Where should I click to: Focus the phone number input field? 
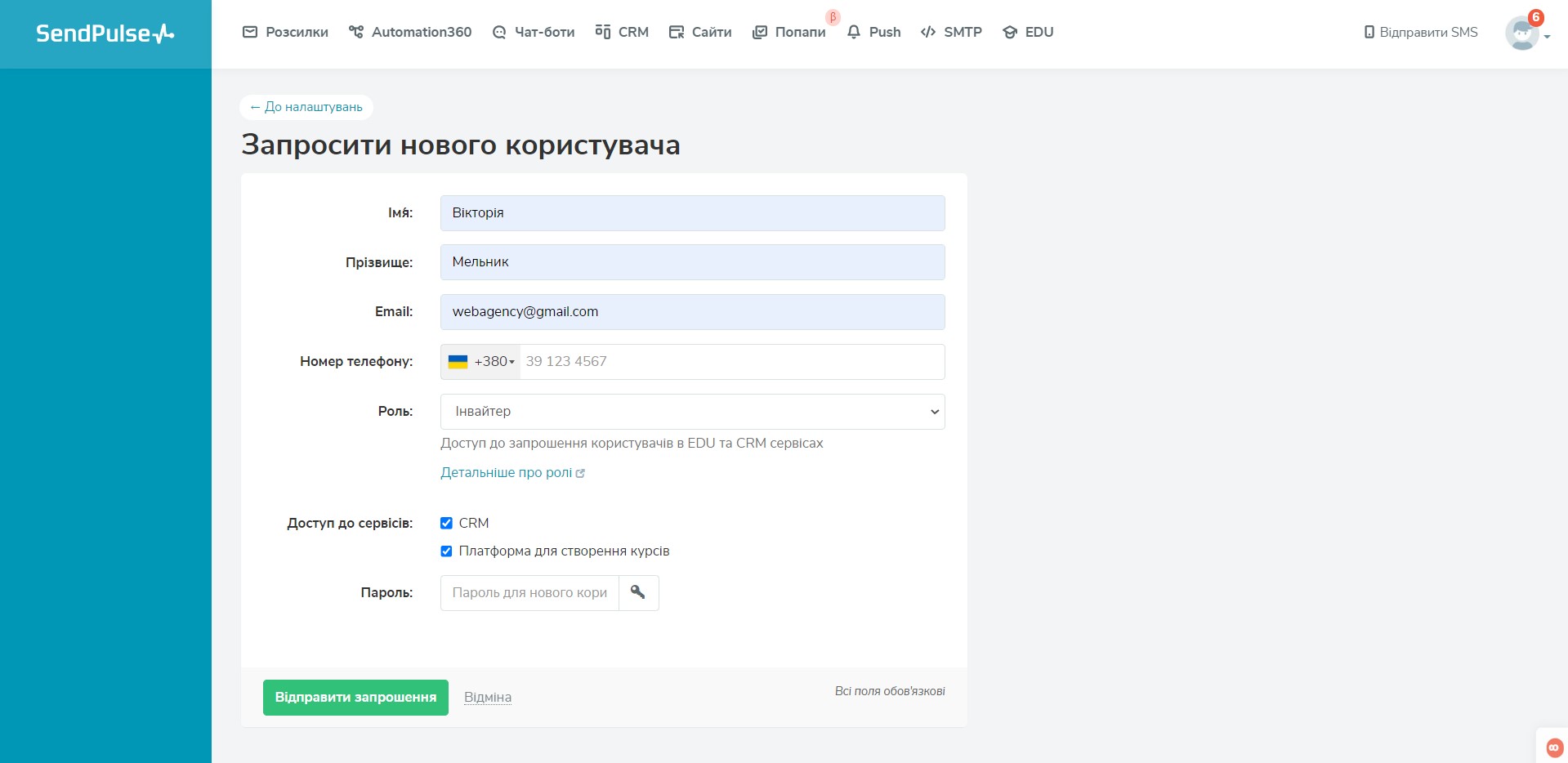tap(731, 362)
